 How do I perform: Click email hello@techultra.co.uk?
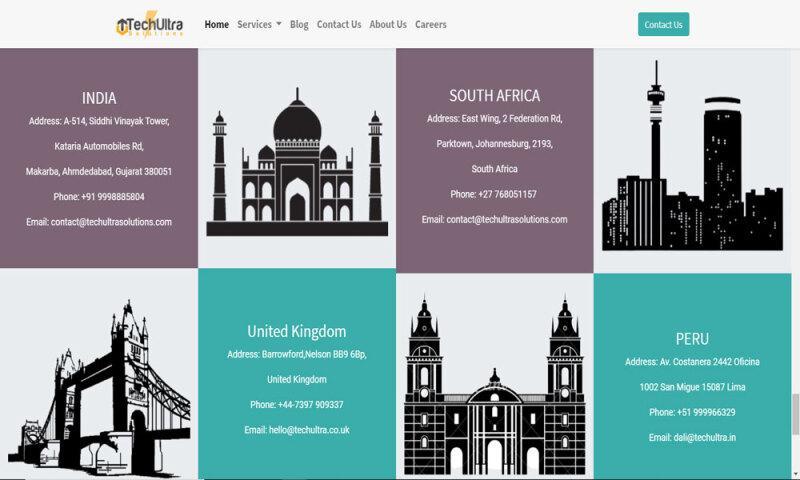coord(297,430)
